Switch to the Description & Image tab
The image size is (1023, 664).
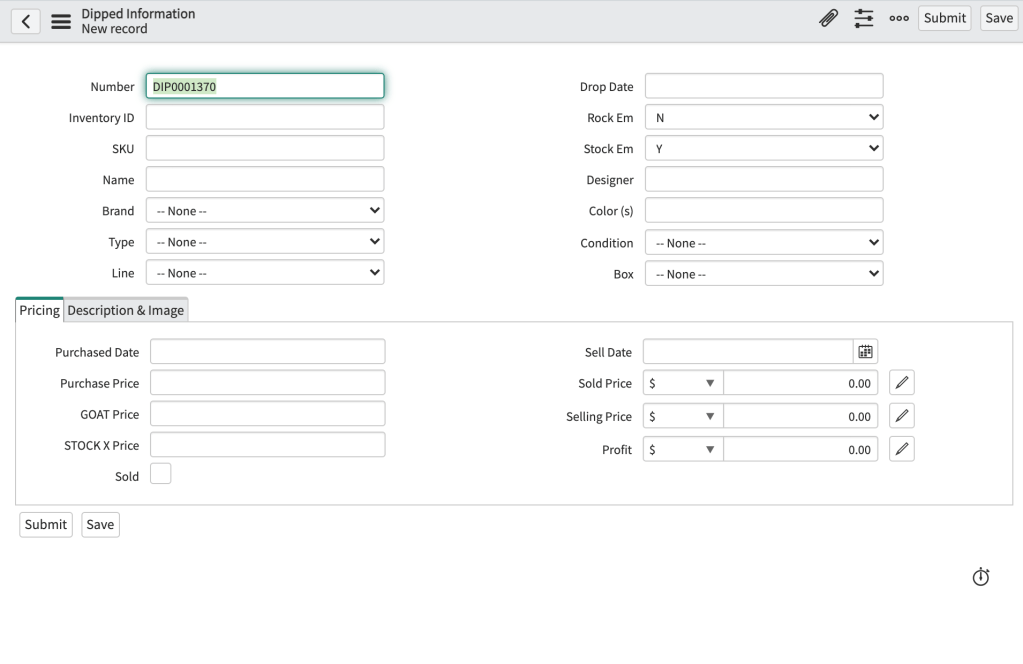[126, 310]
